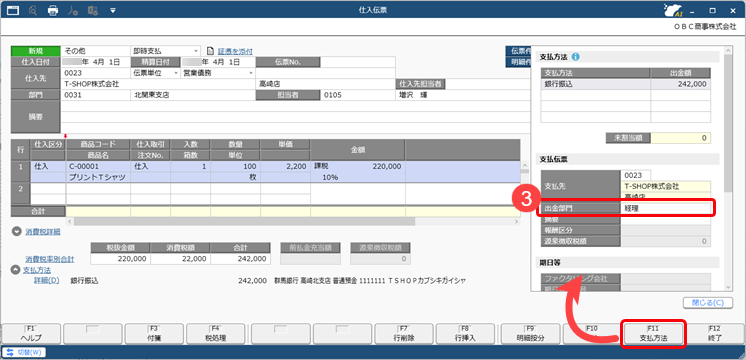Click the vertical scrollbar of payment panel
746x360 pixels.
pyautogui.click(x=728, y=124)
